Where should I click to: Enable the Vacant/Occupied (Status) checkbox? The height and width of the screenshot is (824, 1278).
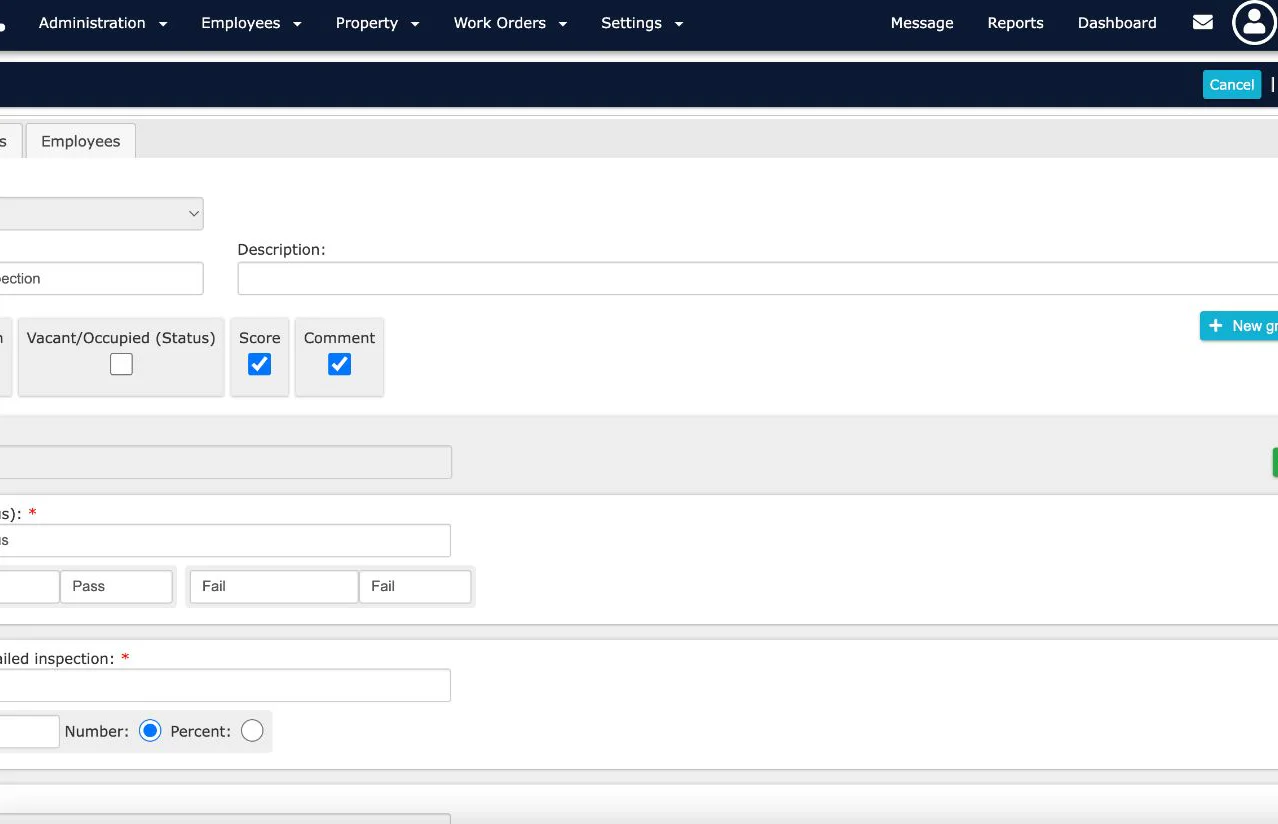point(121,364)
